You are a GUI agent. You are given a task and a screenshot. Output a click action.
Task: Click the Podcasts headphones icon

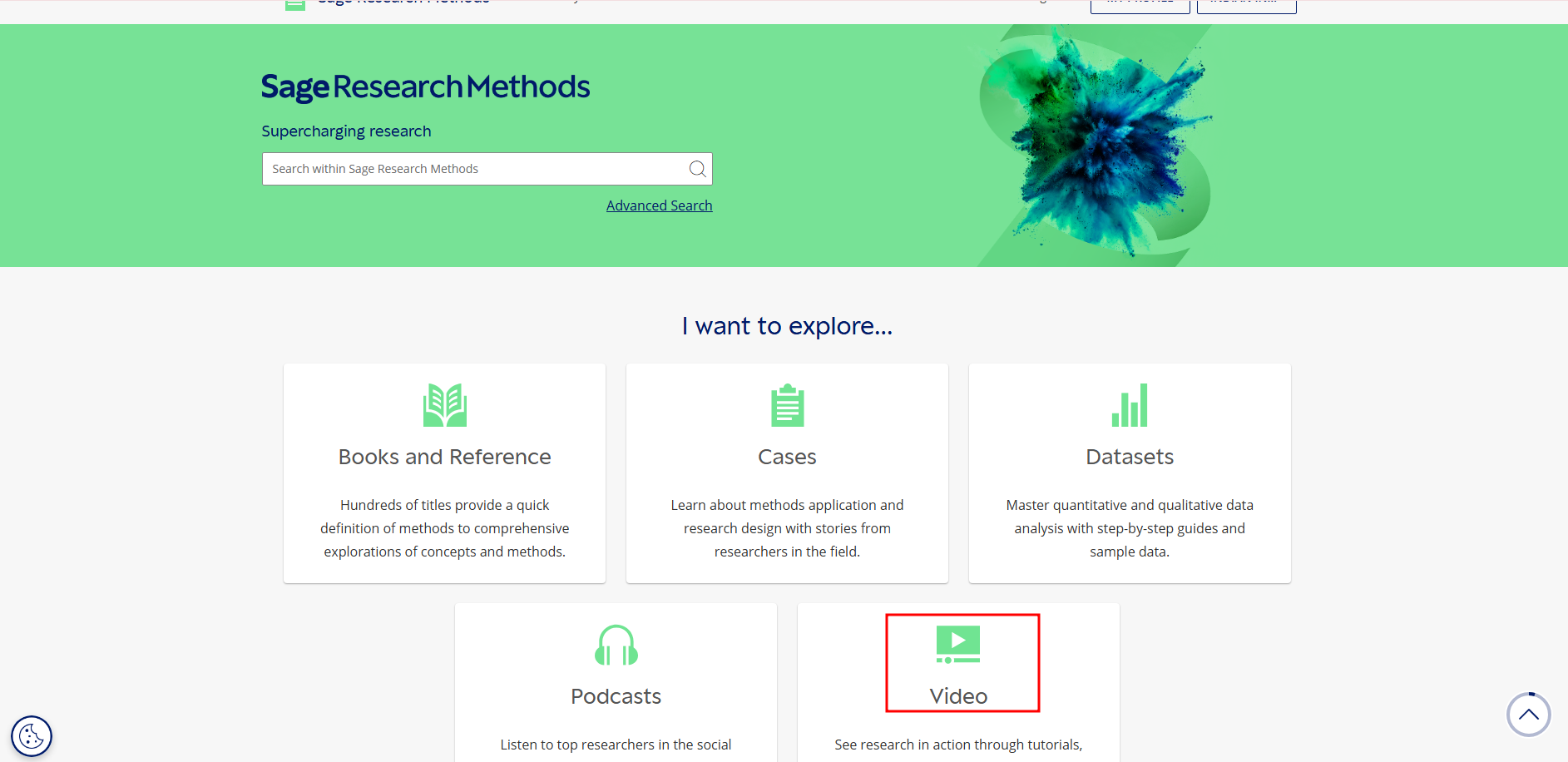[x=616, y=646]
